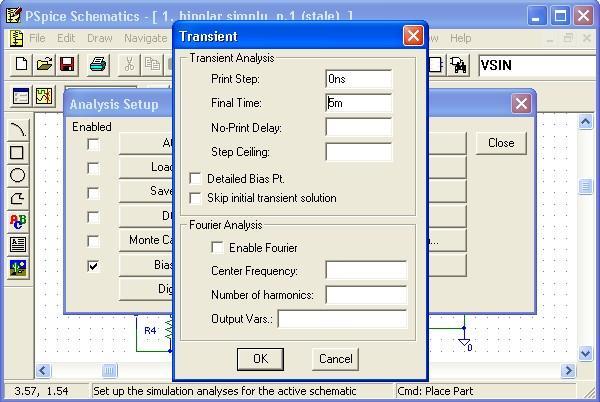
Task: Confirm transient settings with OK
Action: point(261,359)
